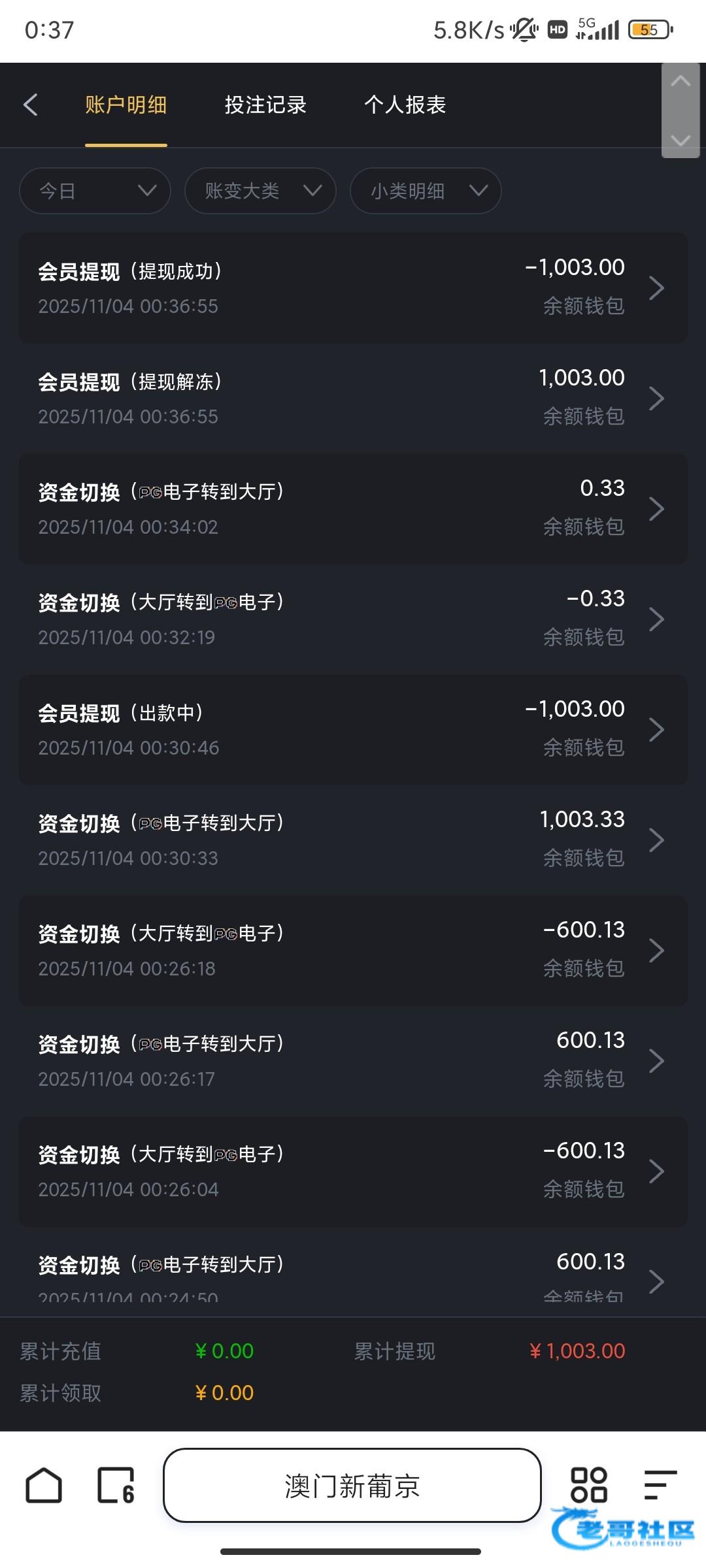Expand the 小类明细 subcategory dropdown
706x1568 pixels.
(426, 191)
